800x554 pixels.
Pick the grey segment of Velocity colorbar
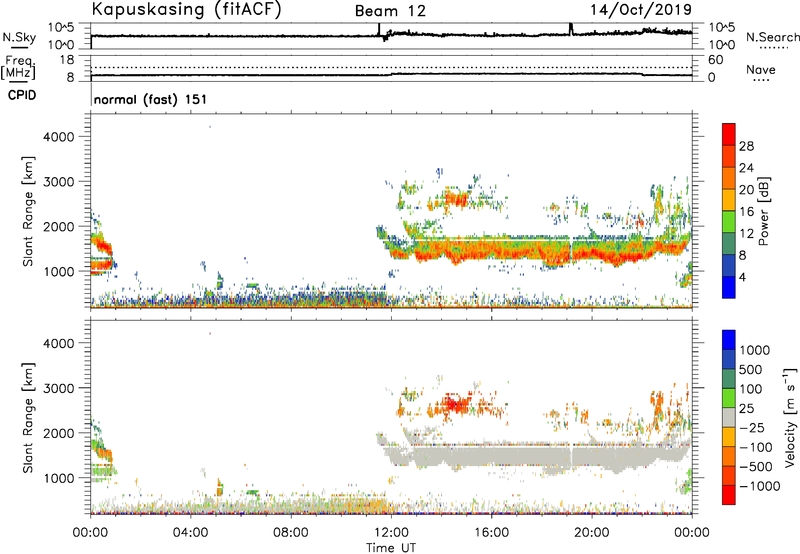click(729, 417)
